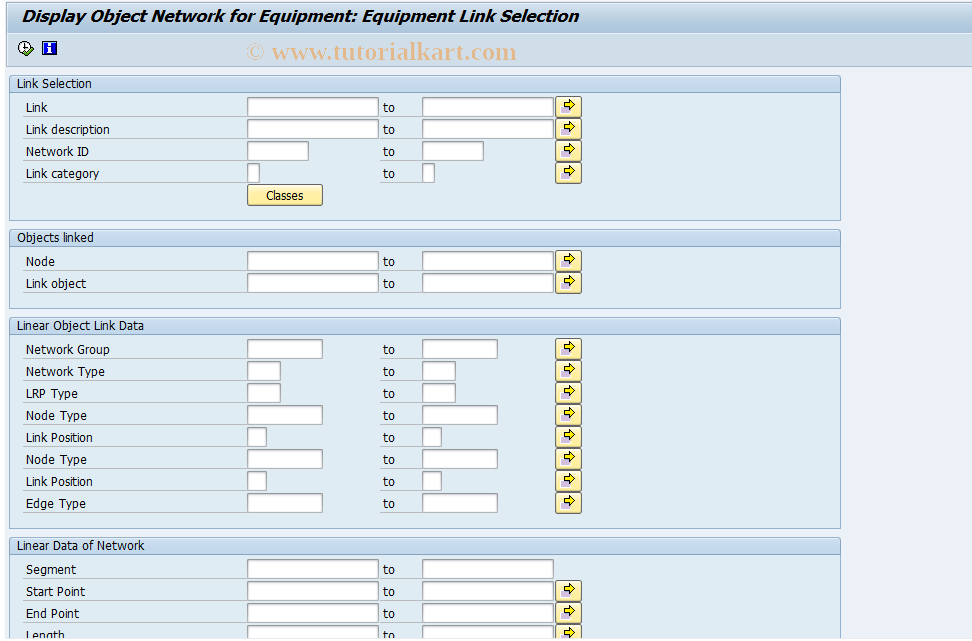972x641 pixels.
Task: Open multiple selection for Edge Type
Action: (x=568, y=502)
